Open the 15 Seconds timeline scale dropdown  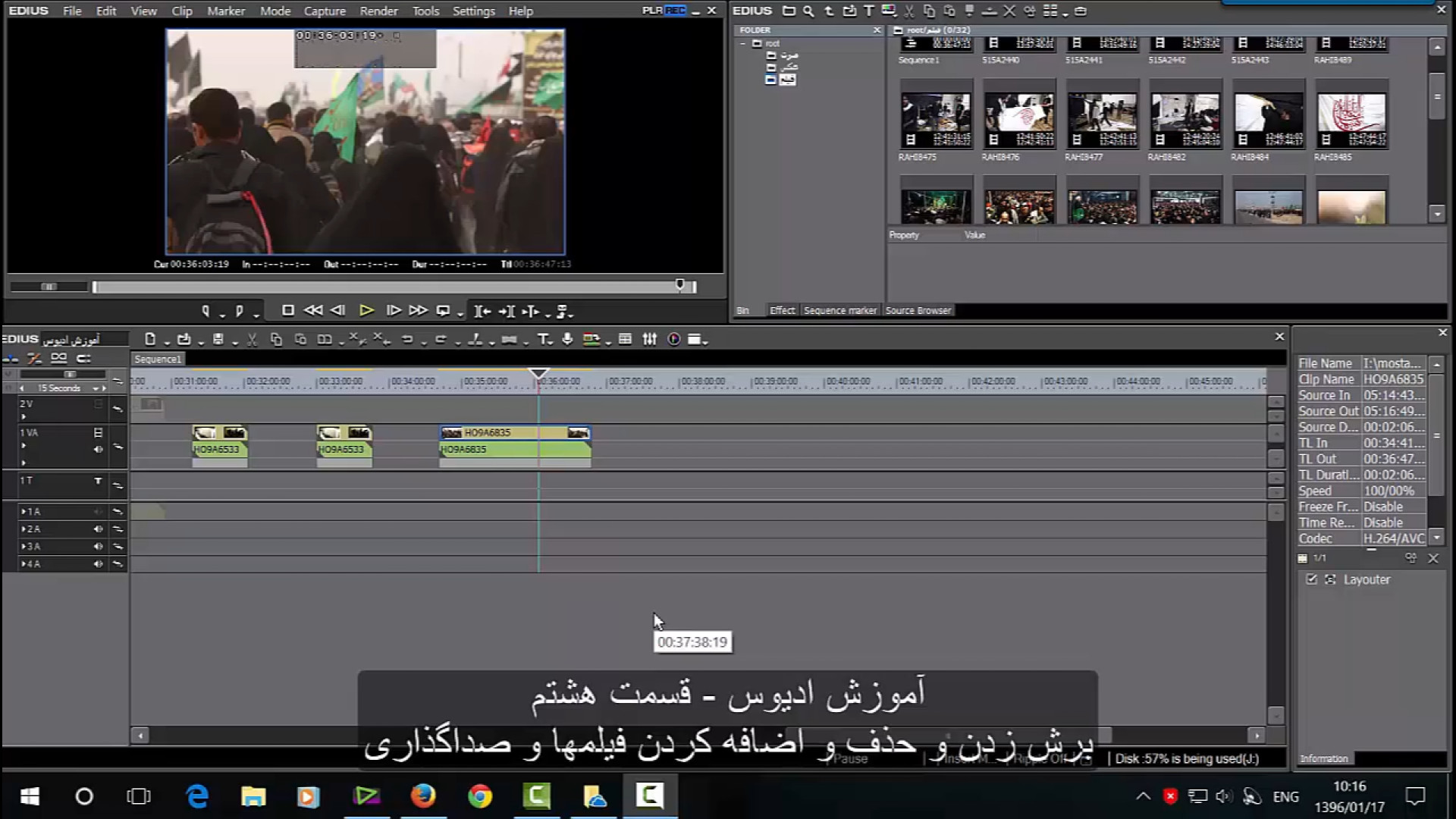96,388
